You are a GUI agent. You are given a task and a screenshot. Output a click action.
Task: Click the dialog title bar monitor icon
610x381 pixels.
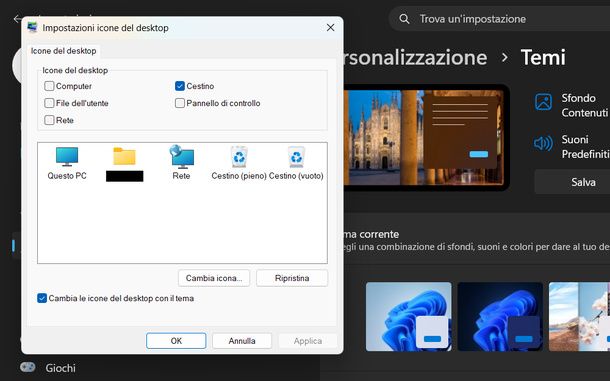(32, 27)
